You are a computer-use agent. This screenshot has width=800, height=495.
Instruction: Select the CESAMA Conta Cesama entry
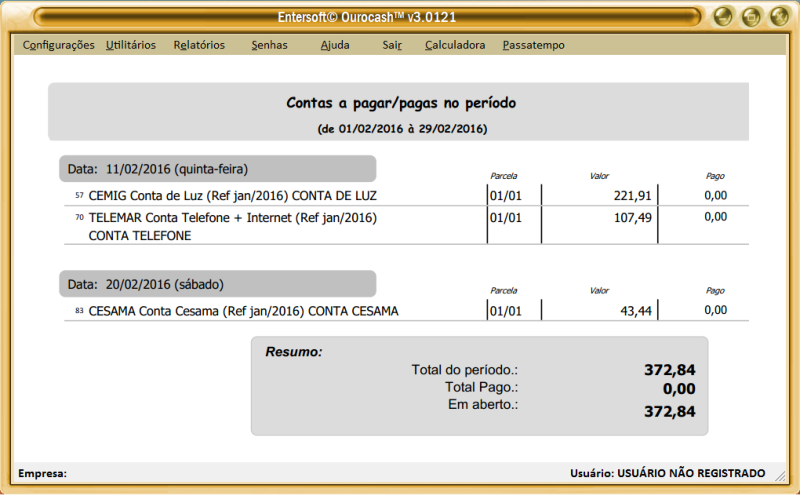243,311
